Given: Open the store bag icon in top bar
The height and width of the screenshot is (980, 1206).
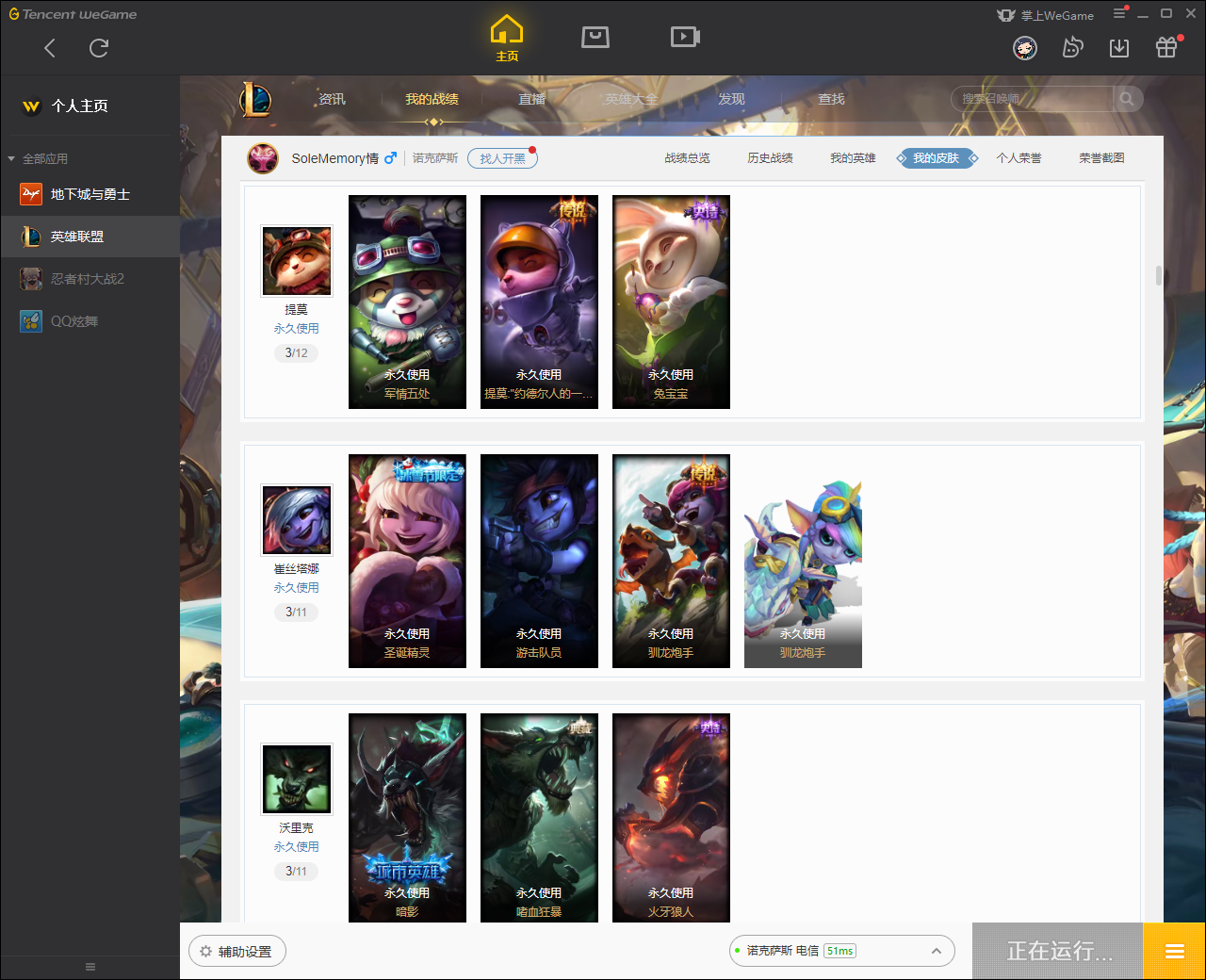Looking at the screenshot, I should (595, 37).
